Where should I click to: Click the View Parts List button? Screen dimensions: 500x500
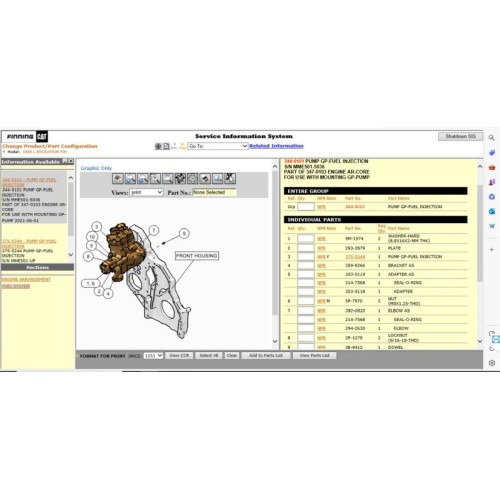point(314,356)
